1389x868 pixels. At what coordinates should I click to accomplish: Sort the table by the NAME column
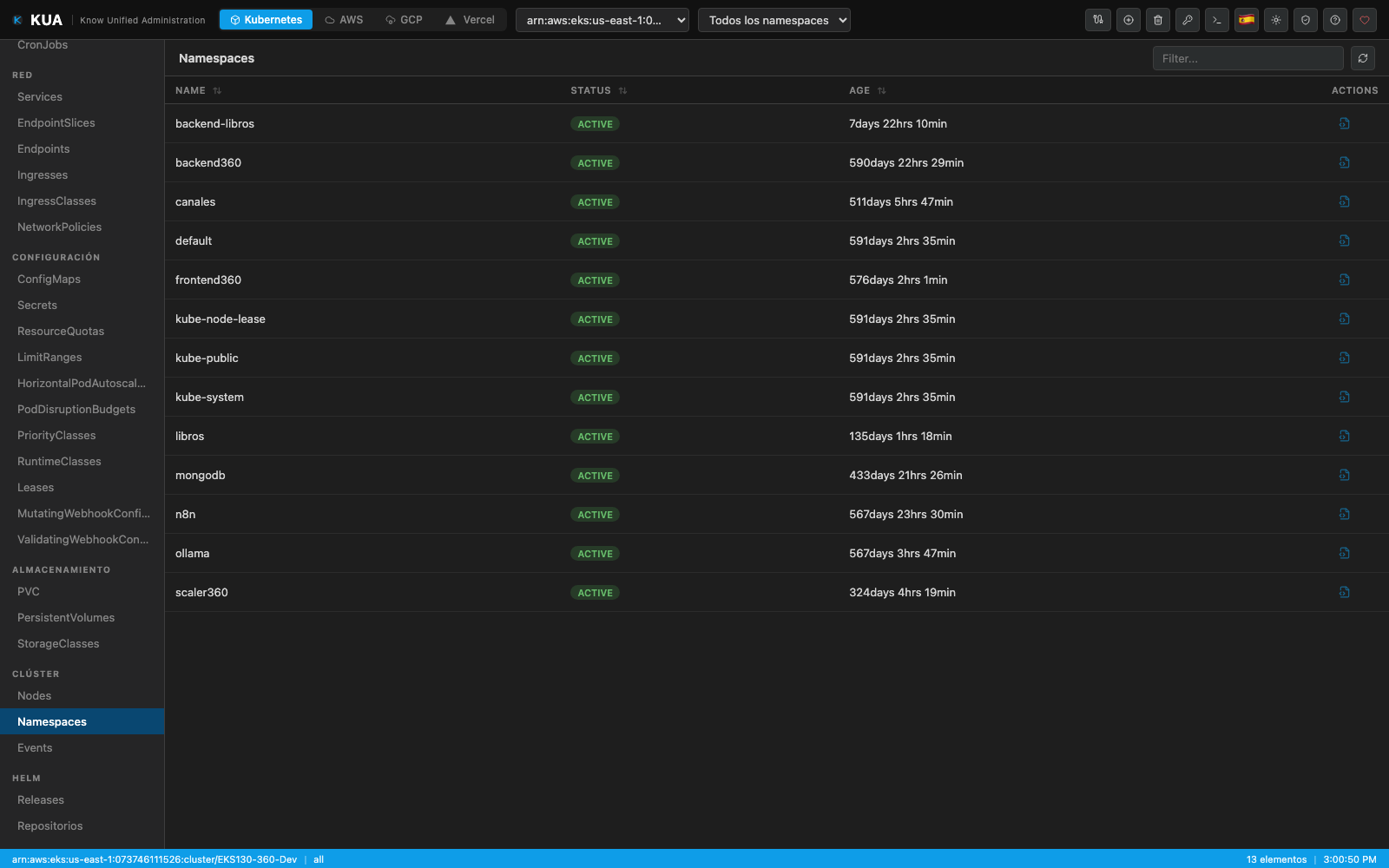198,90
